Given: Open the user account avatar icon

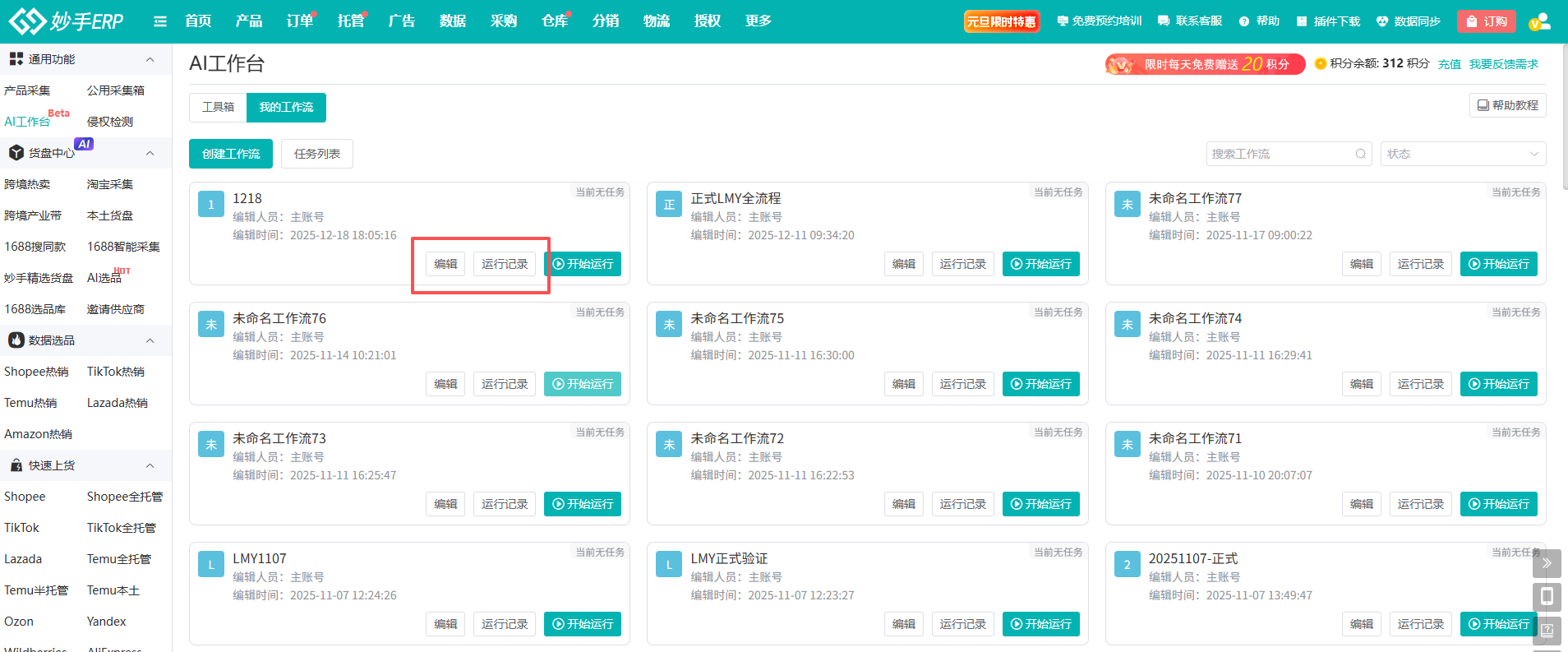Looking at the screenshot, I should point(1539,21).
